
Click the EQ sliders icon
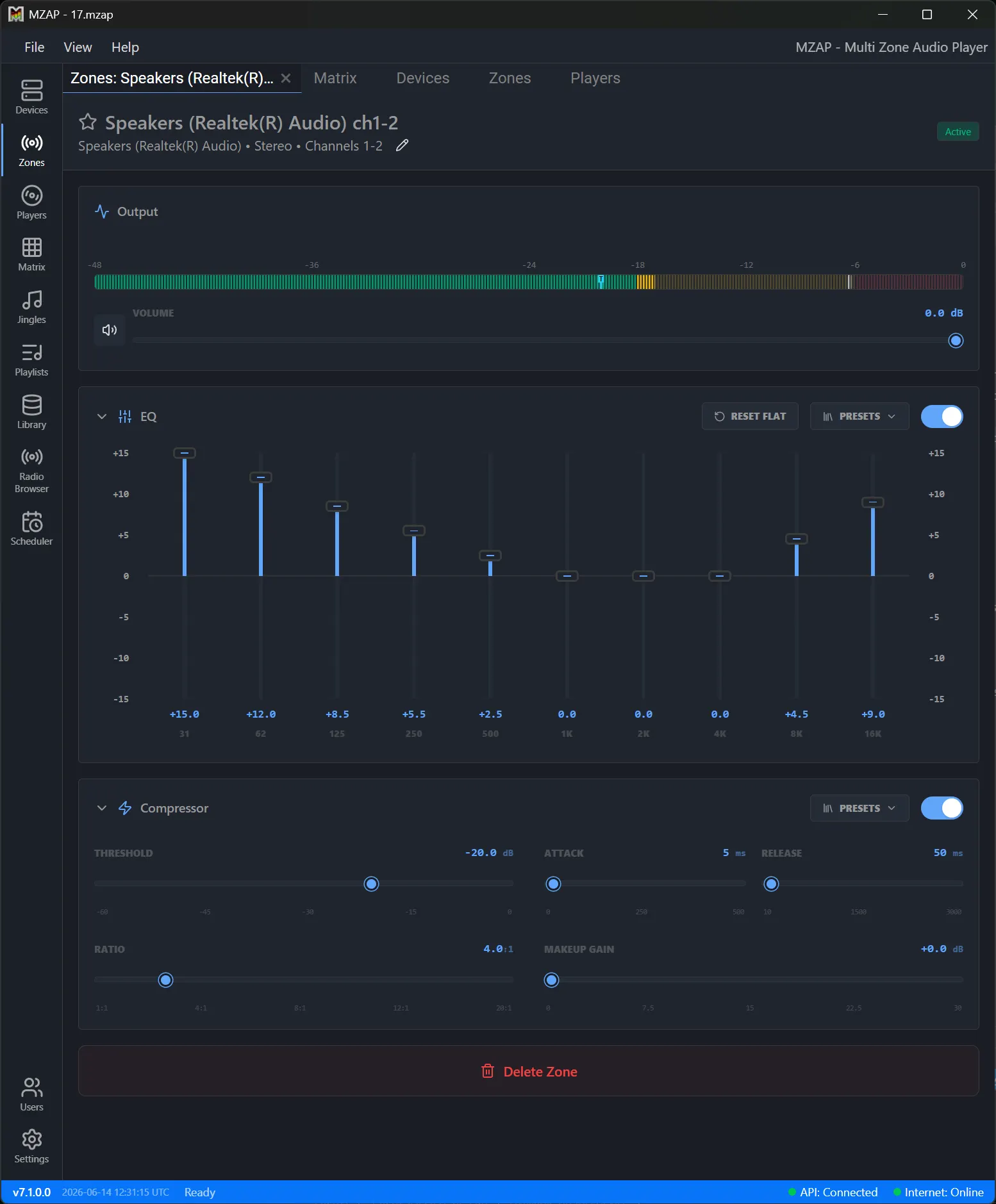click(125, 416)
